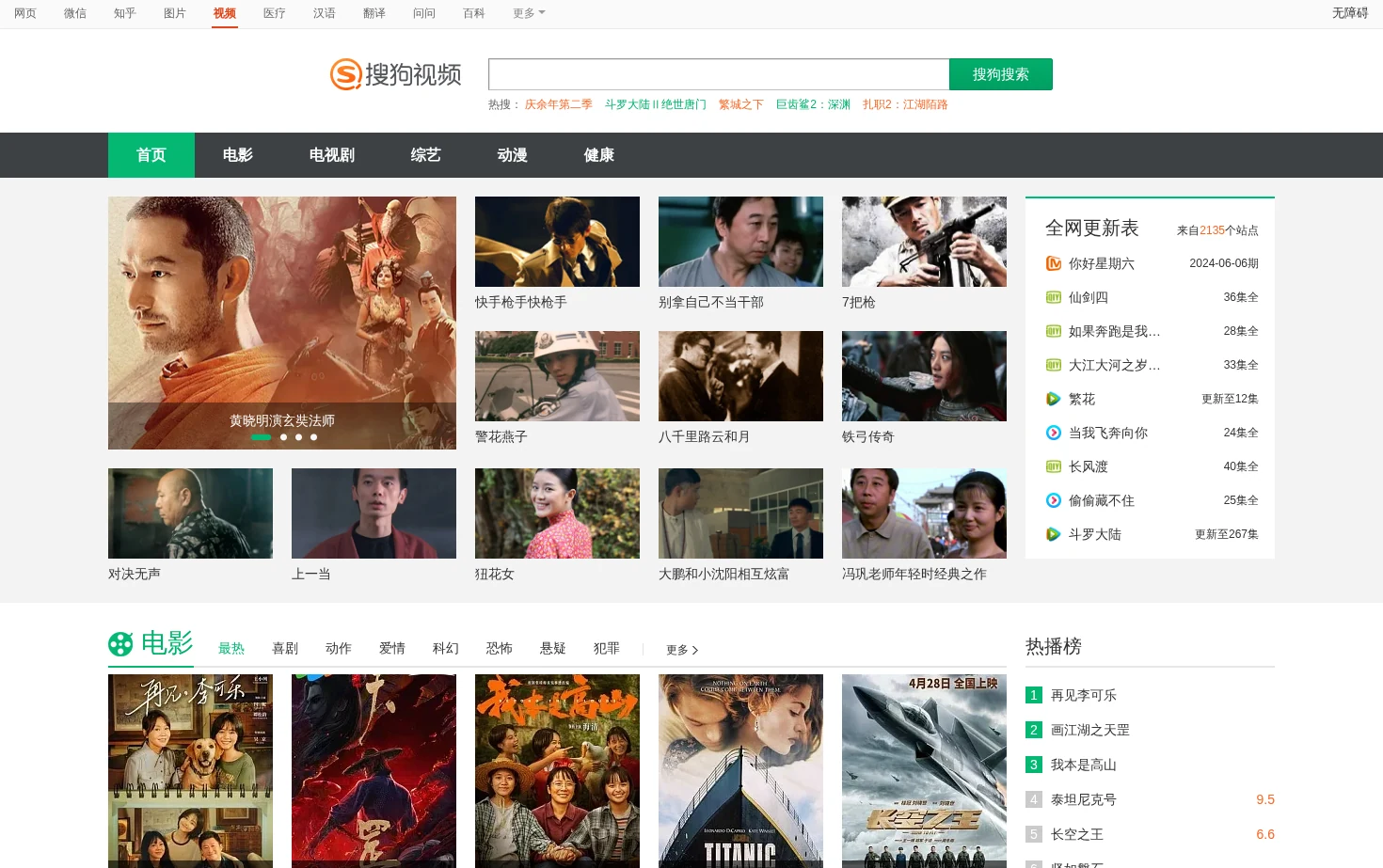Open the 长空之王 movie poster
The image size is (1383, 868).
point(924,771)
